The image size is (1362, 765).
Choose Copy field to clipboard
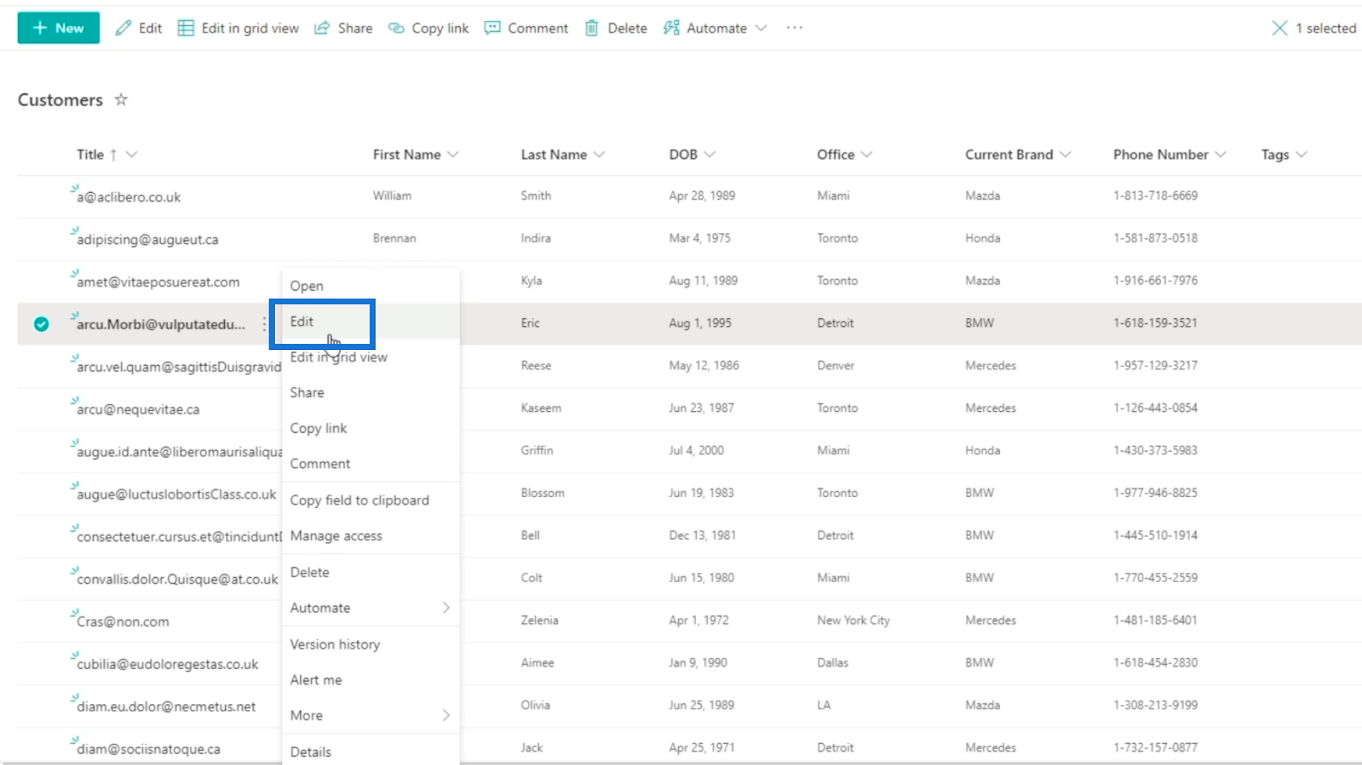coord(370,500)
